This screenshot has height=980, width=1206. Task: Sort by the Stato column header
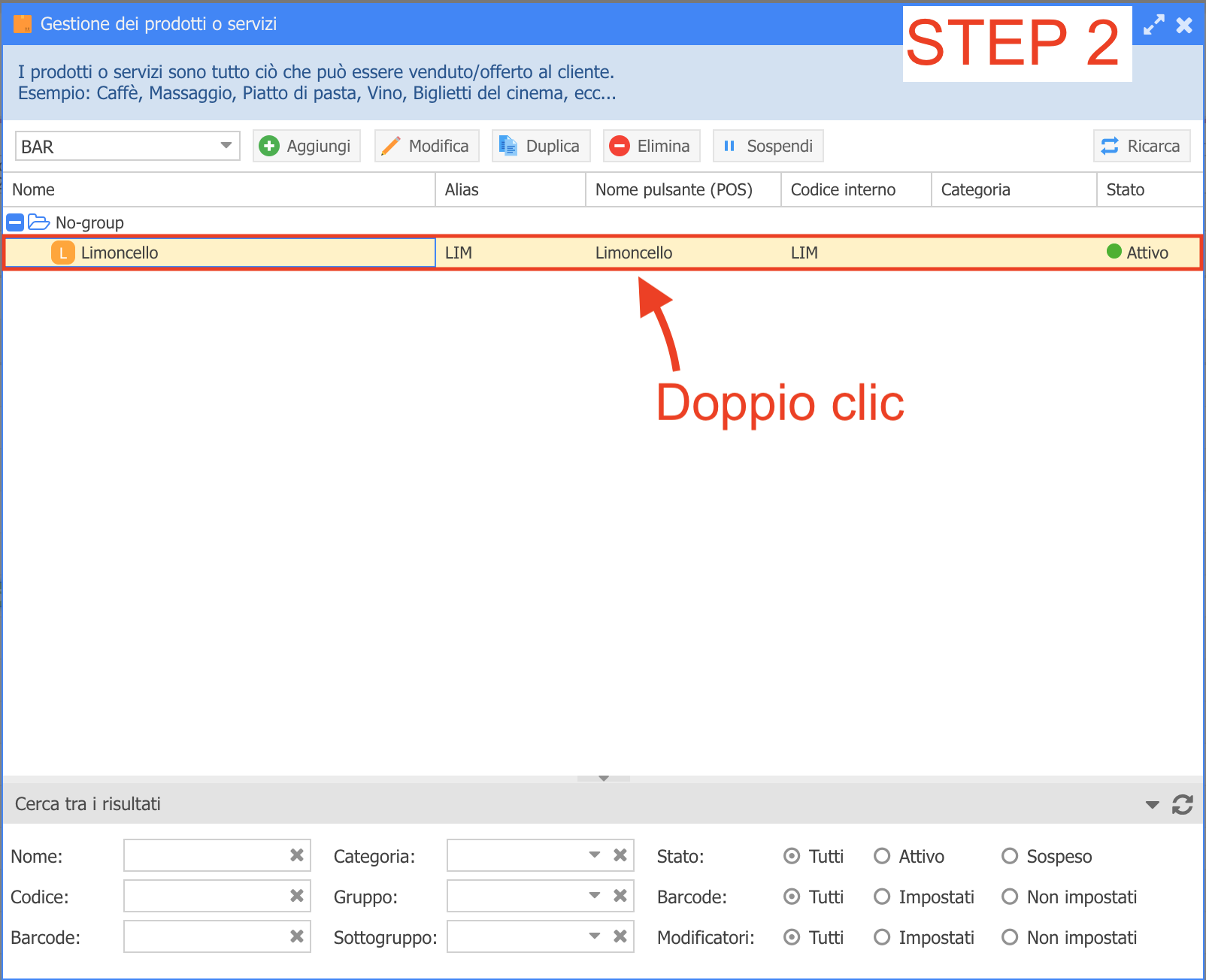1150,189
